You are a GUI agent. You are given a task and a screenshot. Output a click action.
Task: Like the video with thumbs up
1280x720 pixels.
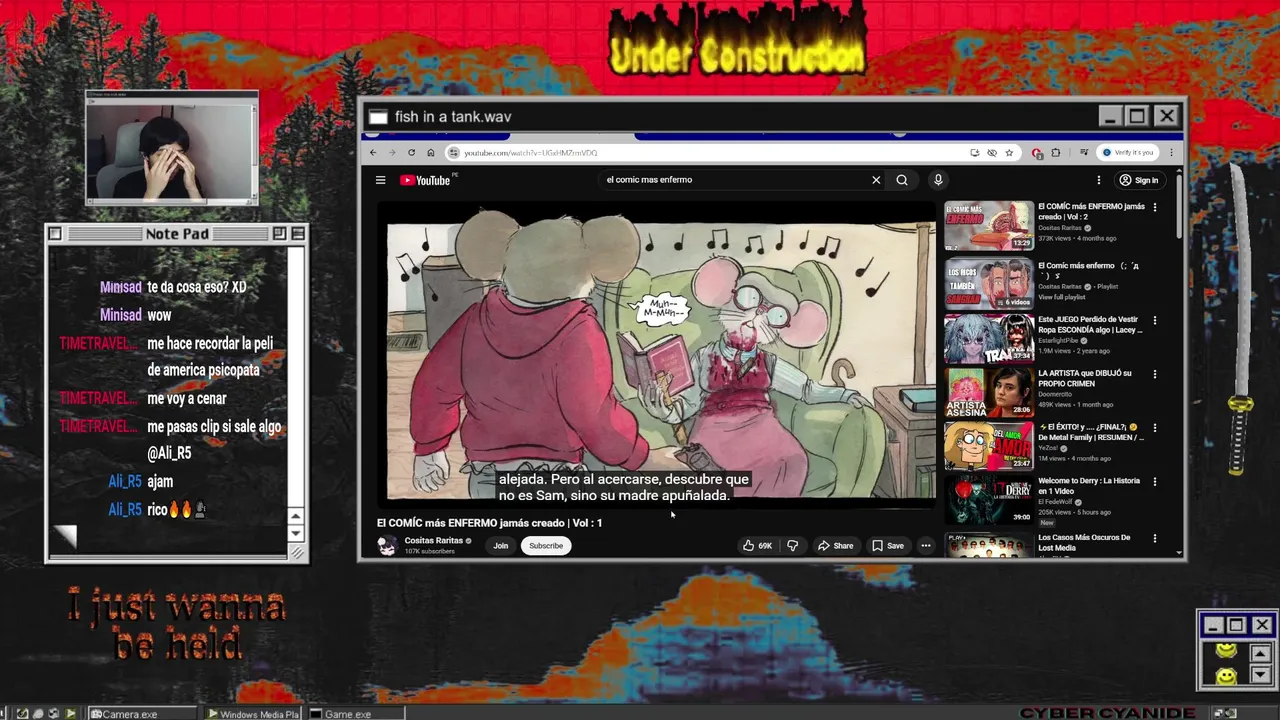757,546
